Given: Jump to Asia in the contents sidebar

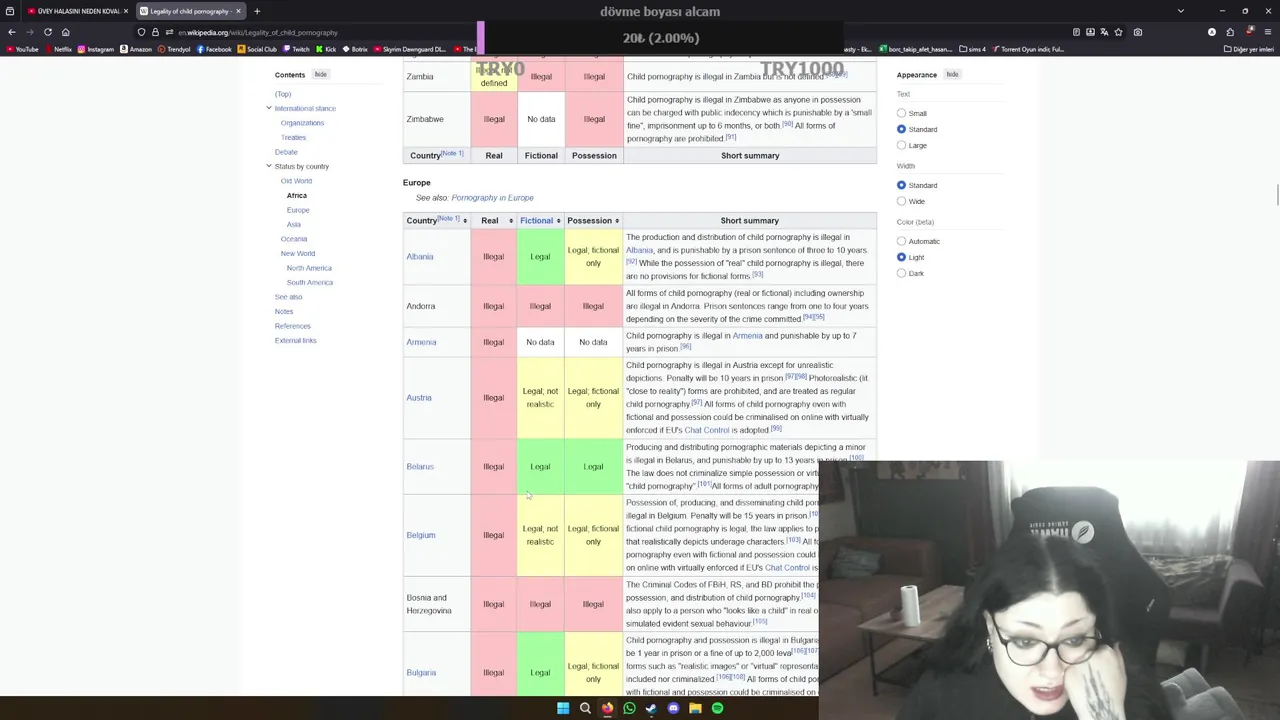Looking at the screenshot, I should (294, 224).
